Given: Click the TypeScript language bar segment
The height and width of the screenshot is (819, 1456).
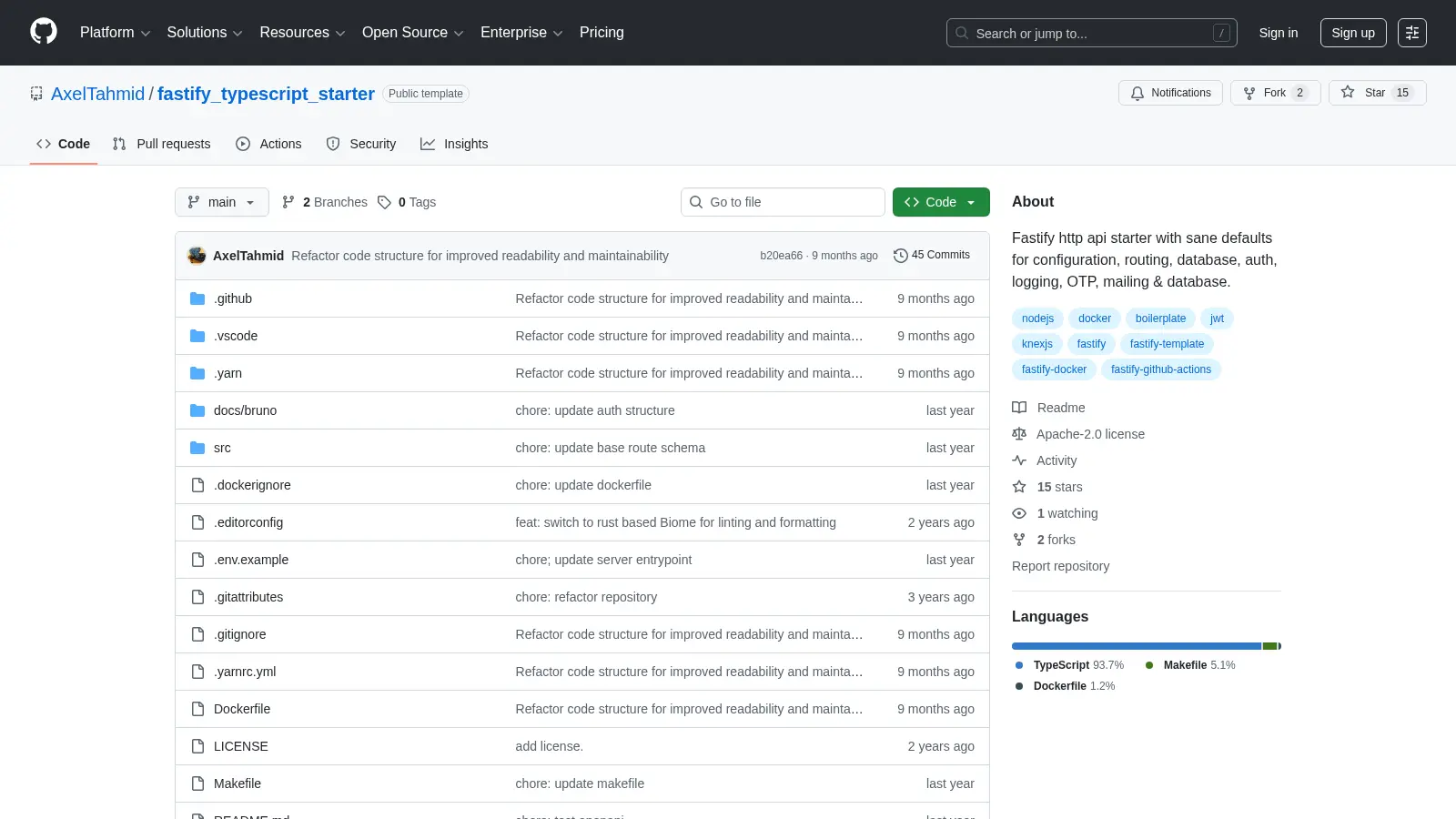Looking at the screenshot, I should coord(1137,646).
